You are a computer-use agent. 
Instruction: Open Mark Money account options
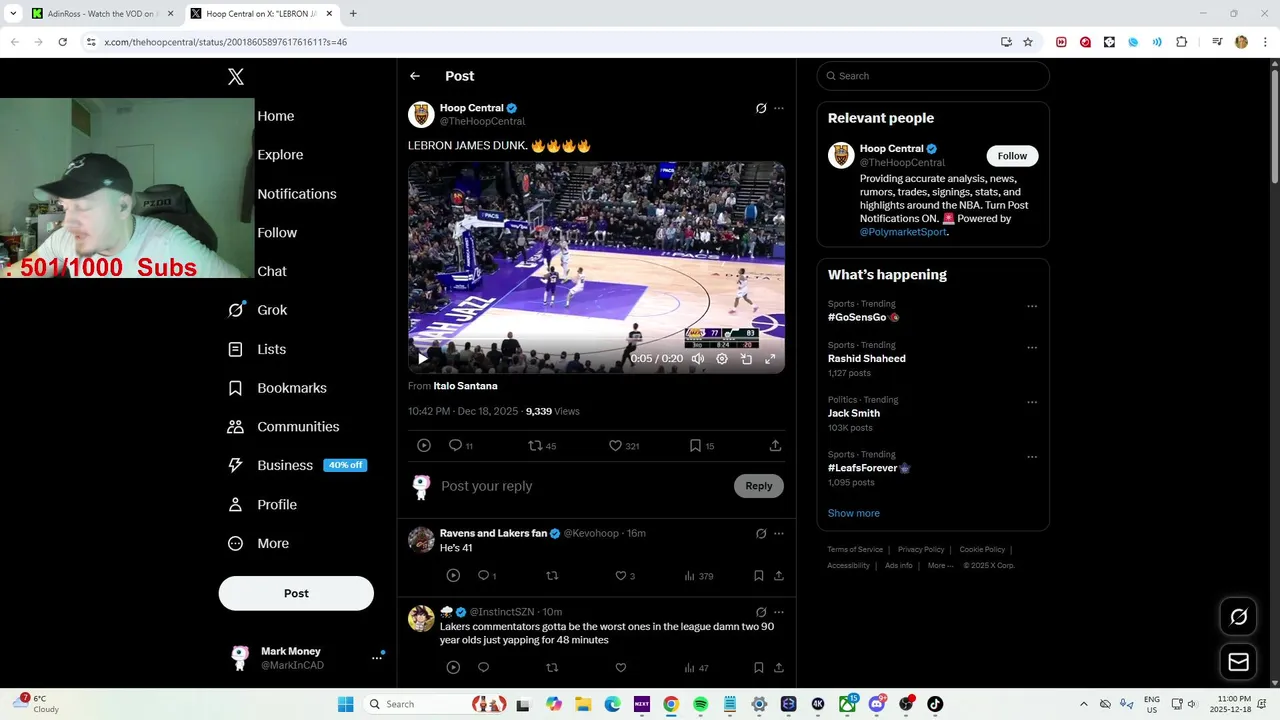[x=377, y=657]
